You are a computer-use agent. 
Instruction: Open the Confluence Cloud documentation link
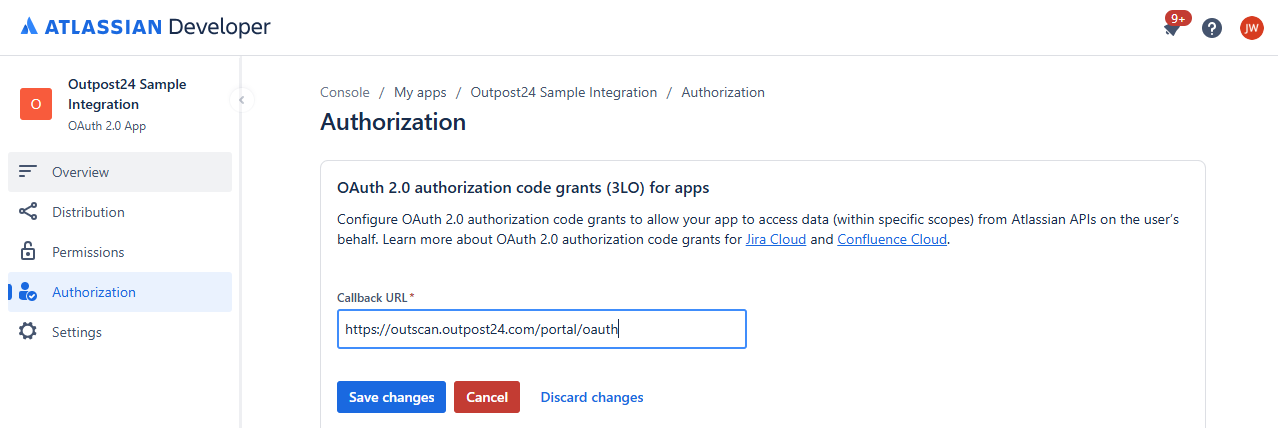[892, 240]
